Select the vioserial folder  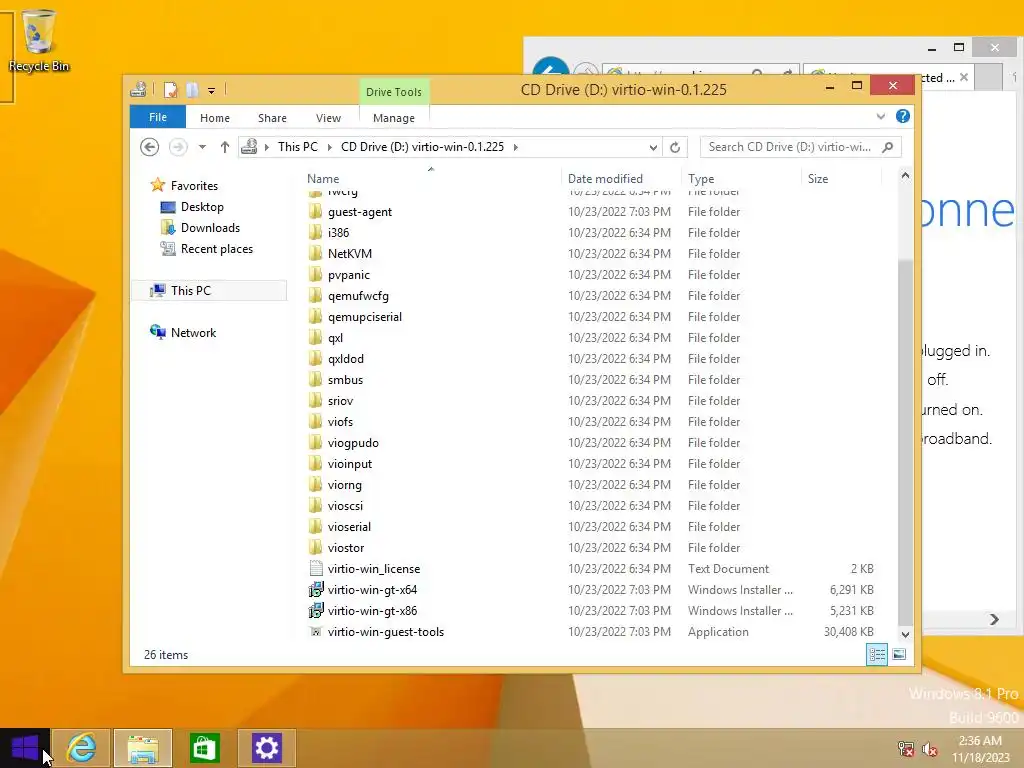(349, 527)
